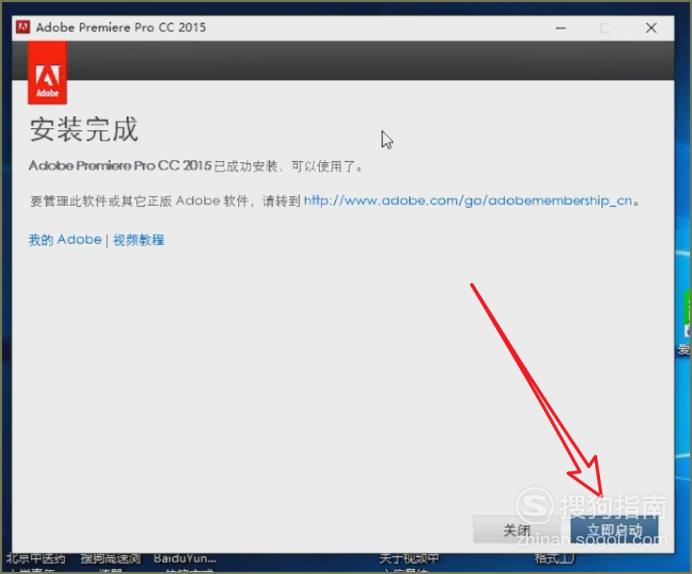Click the disabled maximize button

(606, 28)
